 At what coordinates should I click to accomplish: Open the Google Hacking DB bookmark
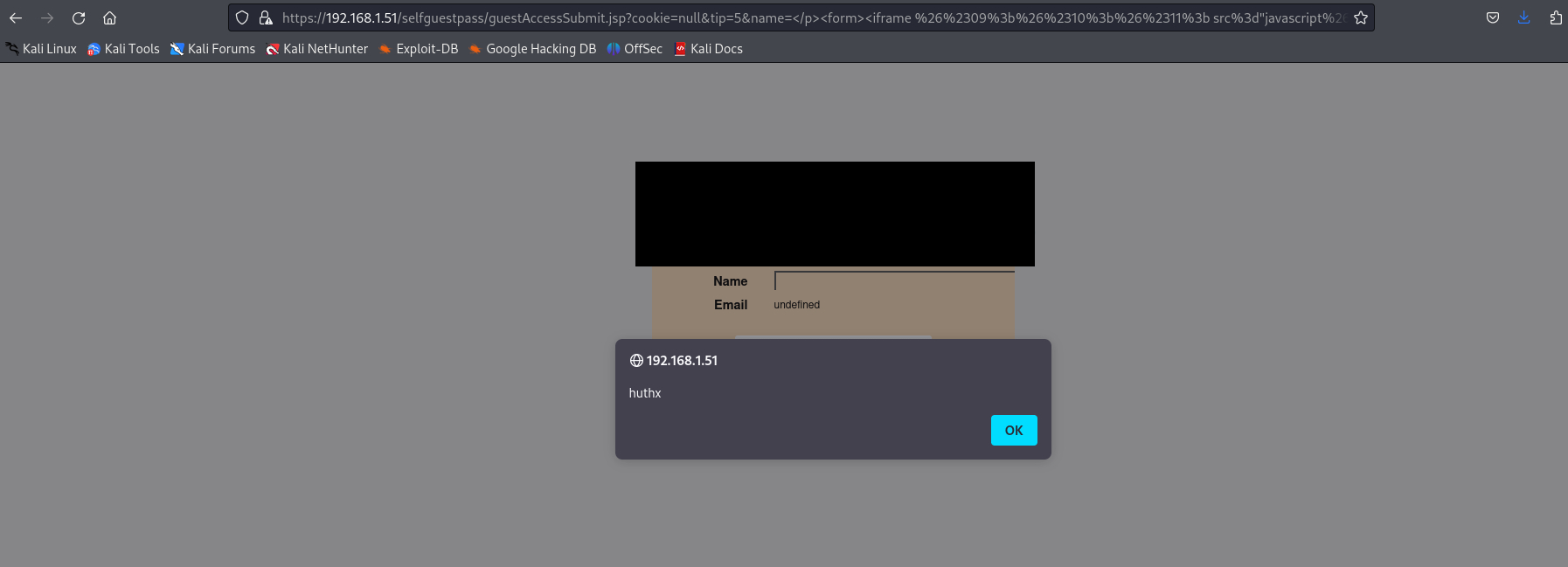532,49
